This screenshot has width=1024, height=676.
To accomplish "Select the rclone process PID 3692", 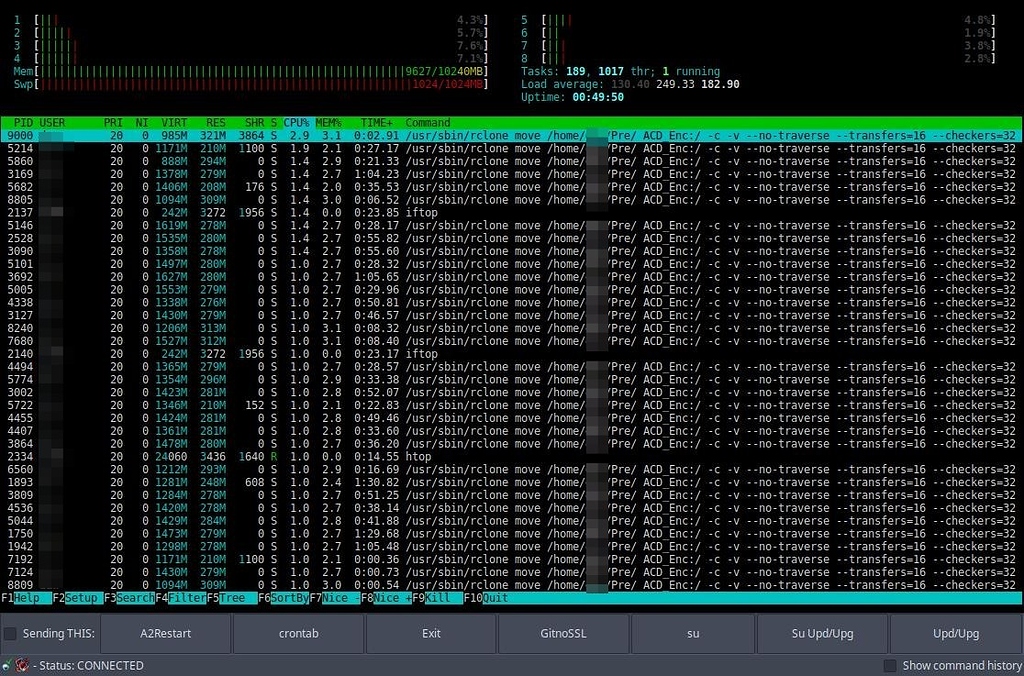I will click(x=512, y=277).
